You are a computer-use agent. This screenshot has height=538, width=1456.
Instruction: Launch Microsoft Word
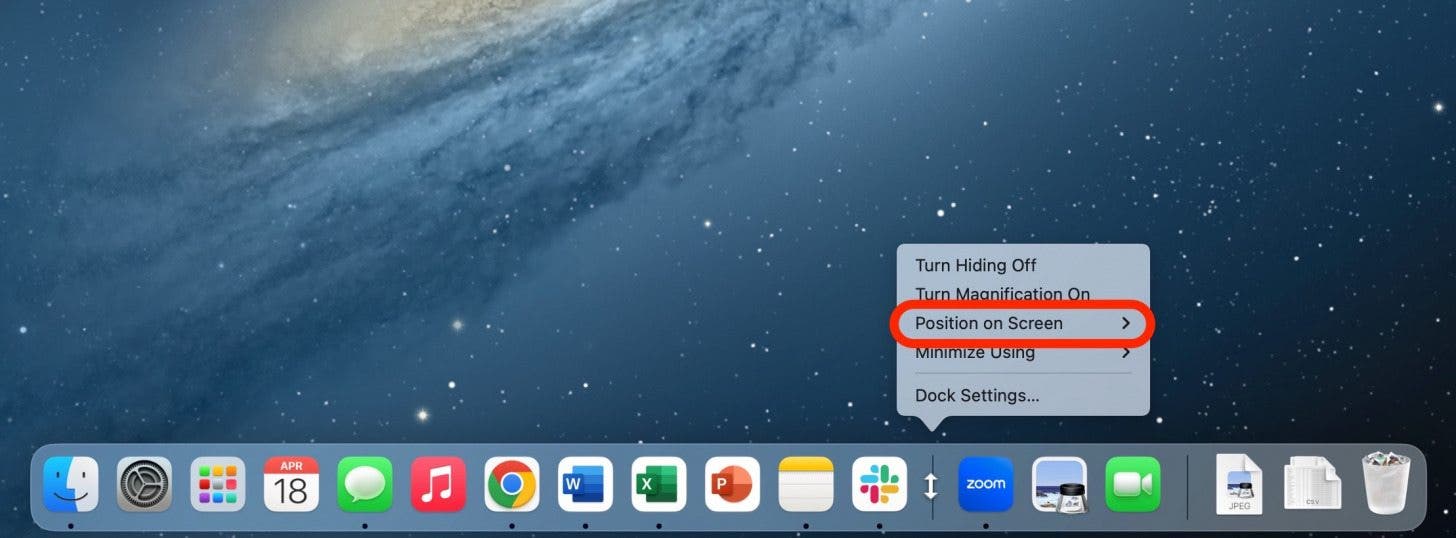[x=585, y=485]
